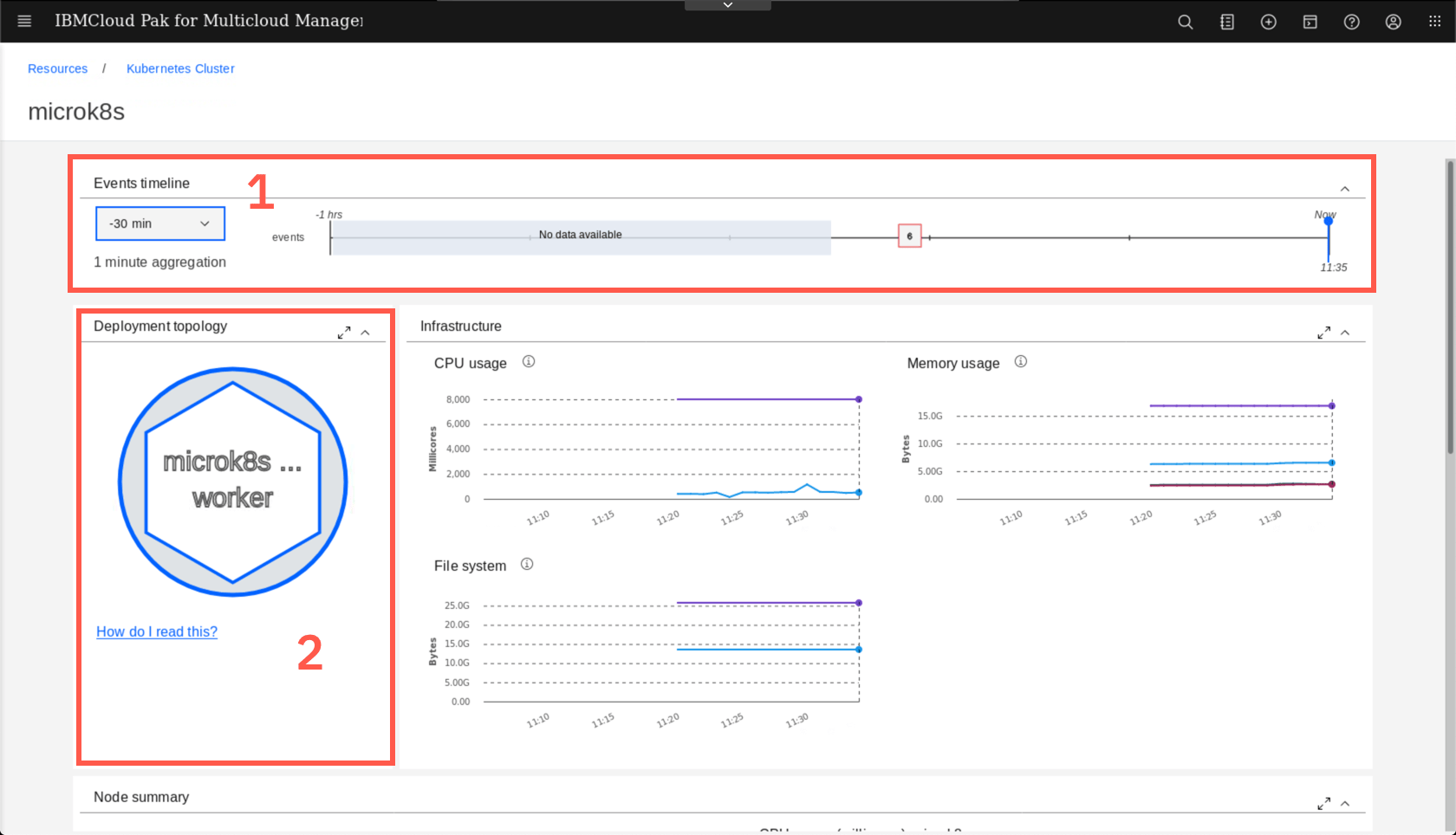Collapse the Node summary section
The image size is (1456, 835).
tap(1345, 804)
